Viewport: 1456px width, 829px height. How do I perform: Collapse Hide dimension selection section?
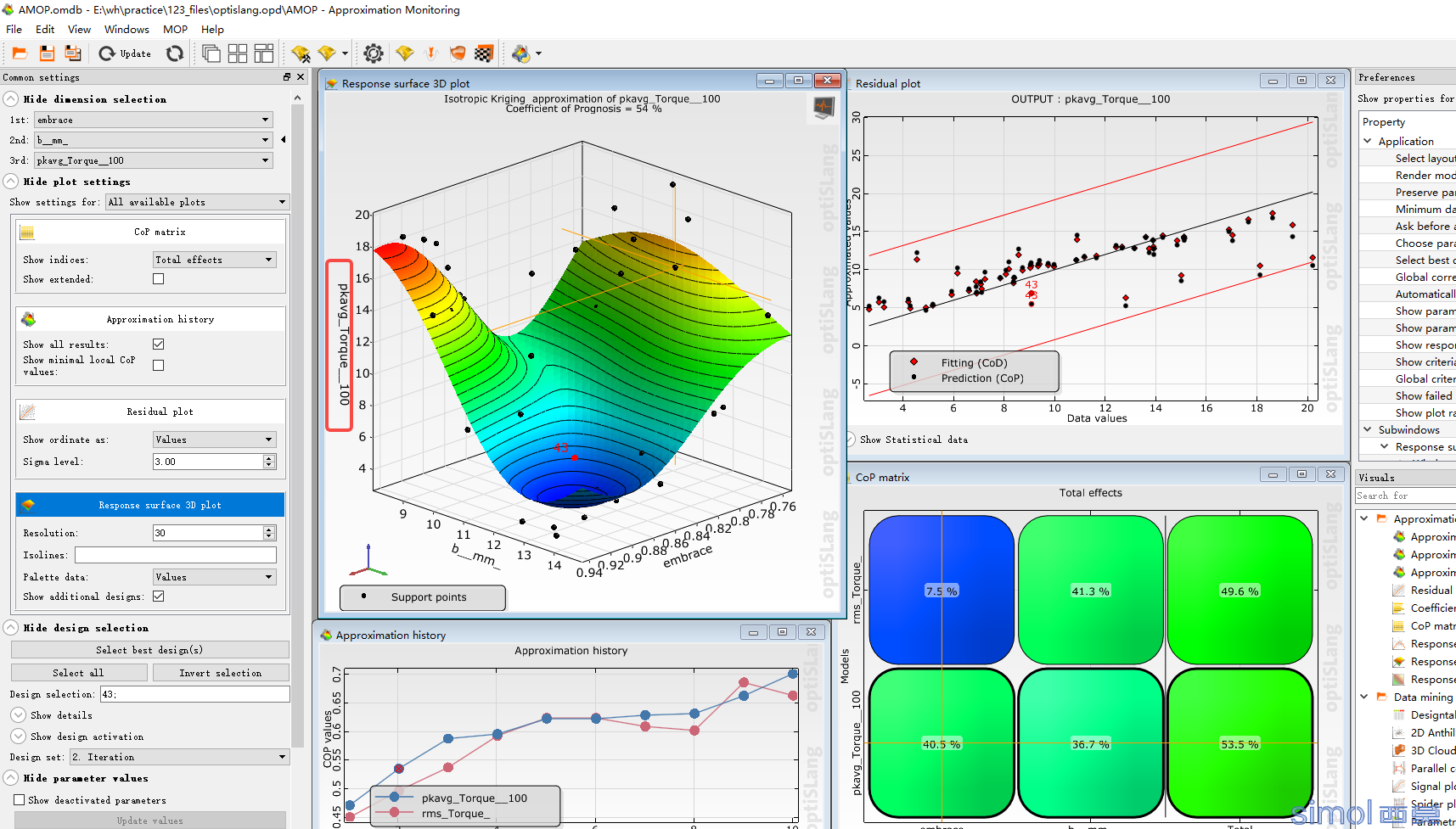(x=11, y=99)
